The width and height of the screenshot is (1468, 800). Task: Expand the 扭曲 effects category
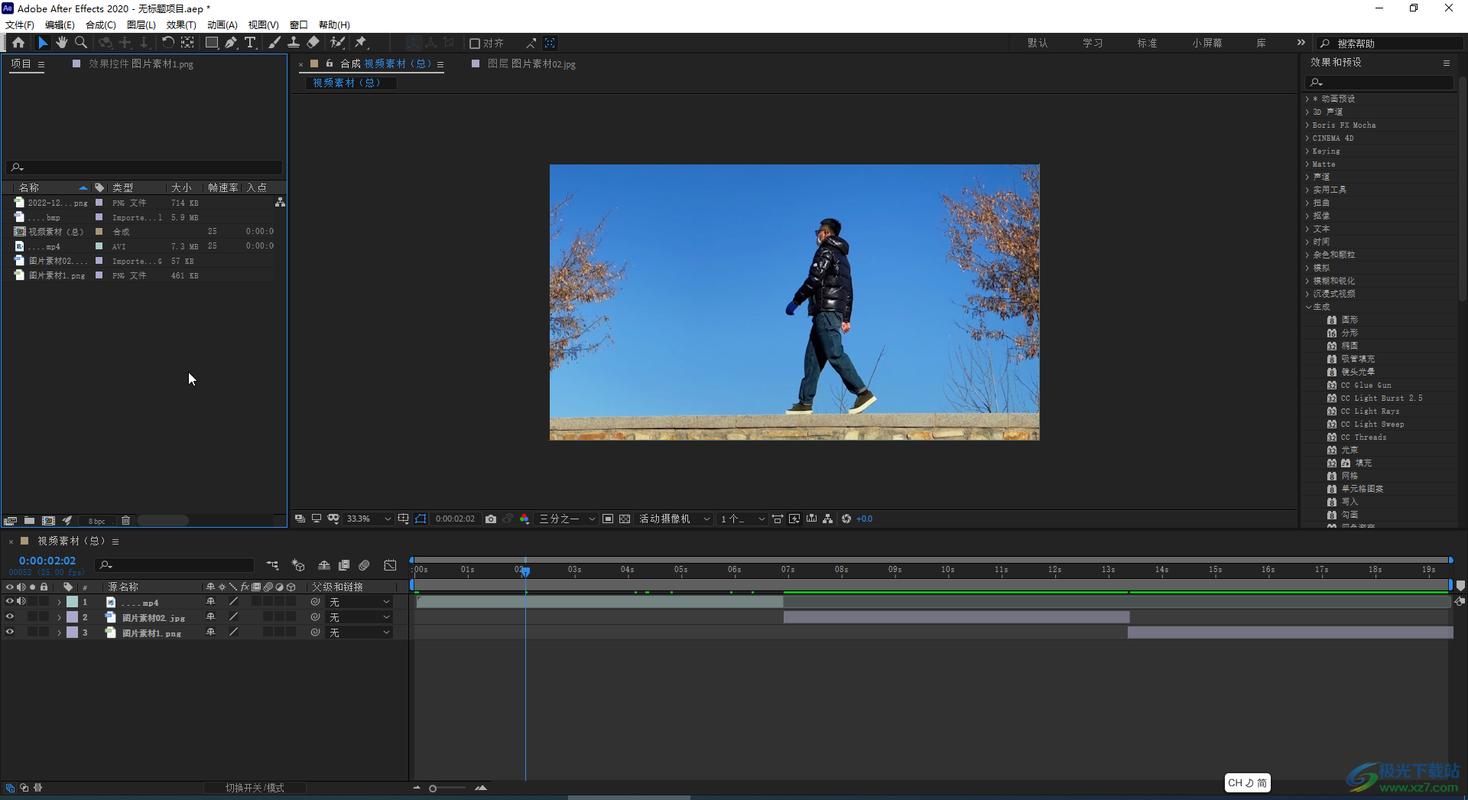1321,202
